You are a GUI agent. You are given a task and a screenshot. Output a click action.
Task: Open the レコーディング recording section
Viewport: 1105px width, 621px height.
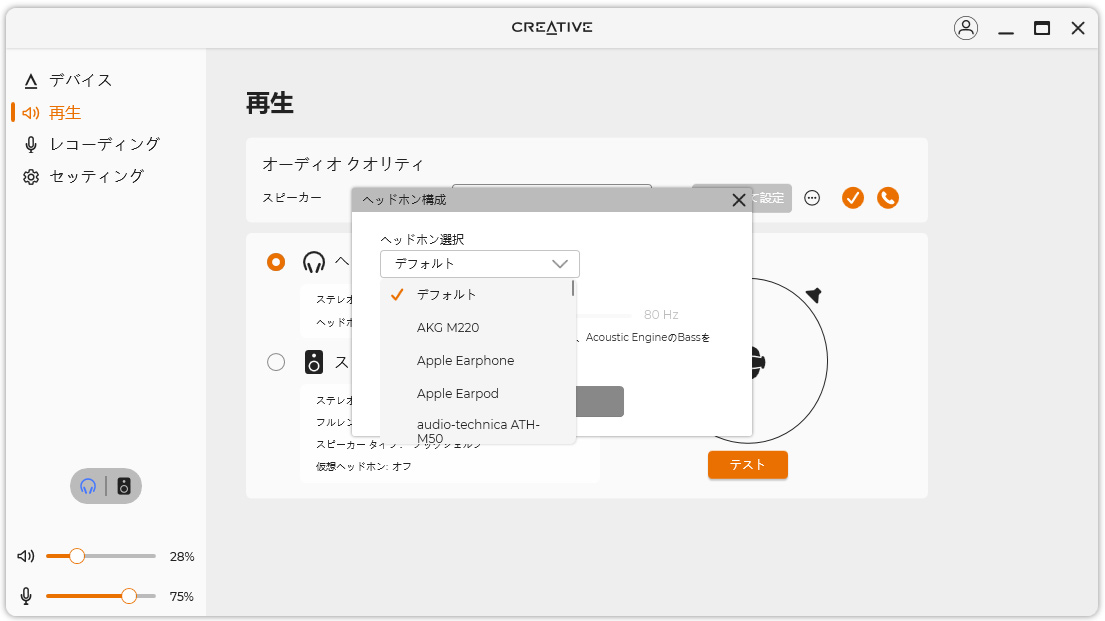pyautogui.click(x=105, y=145)
